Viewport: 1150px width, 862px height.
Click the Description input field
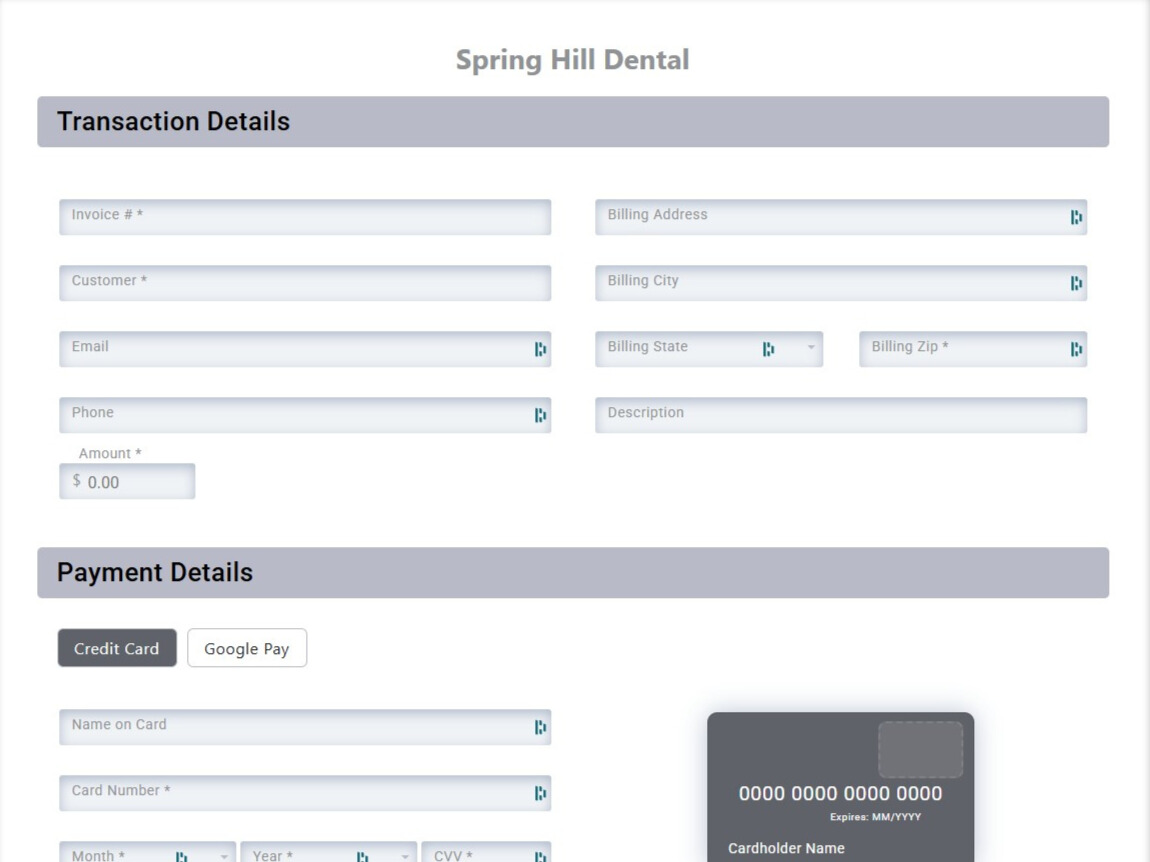click(840, 414)
